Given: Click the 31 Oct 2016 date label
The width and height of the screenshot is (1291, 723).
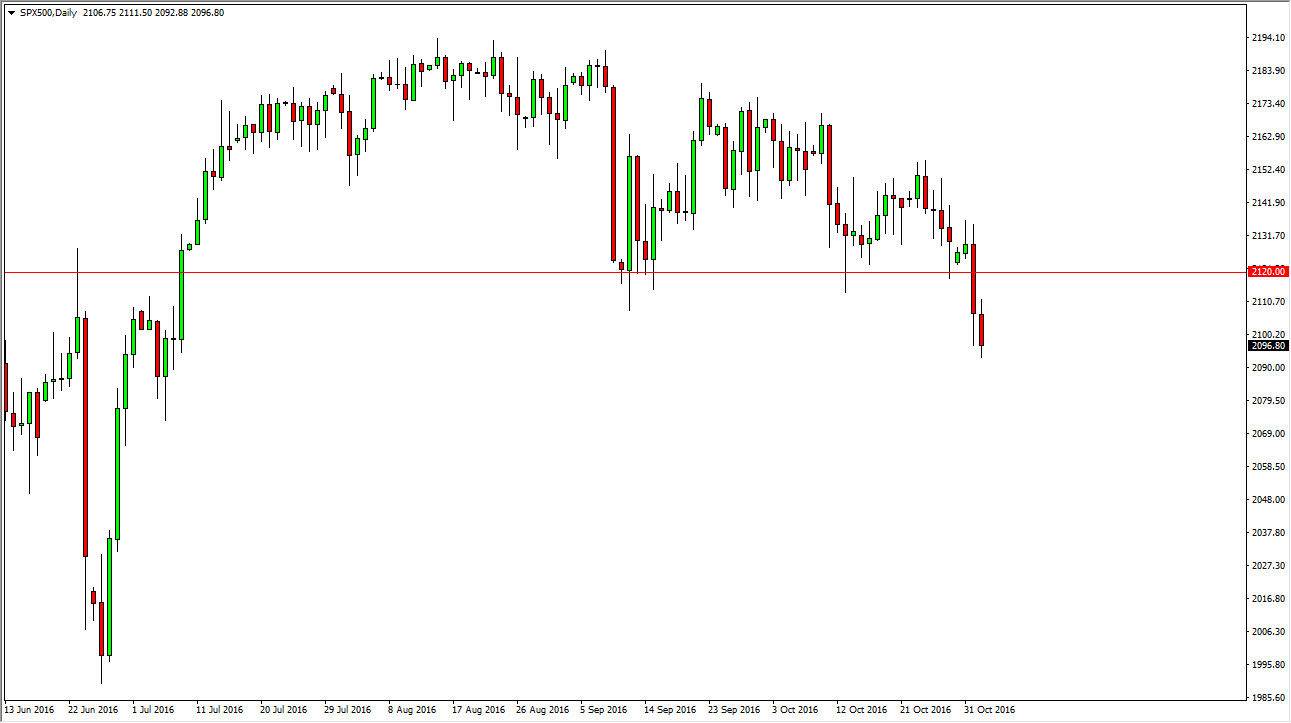Looking at the screenshot, I should 991,708.
